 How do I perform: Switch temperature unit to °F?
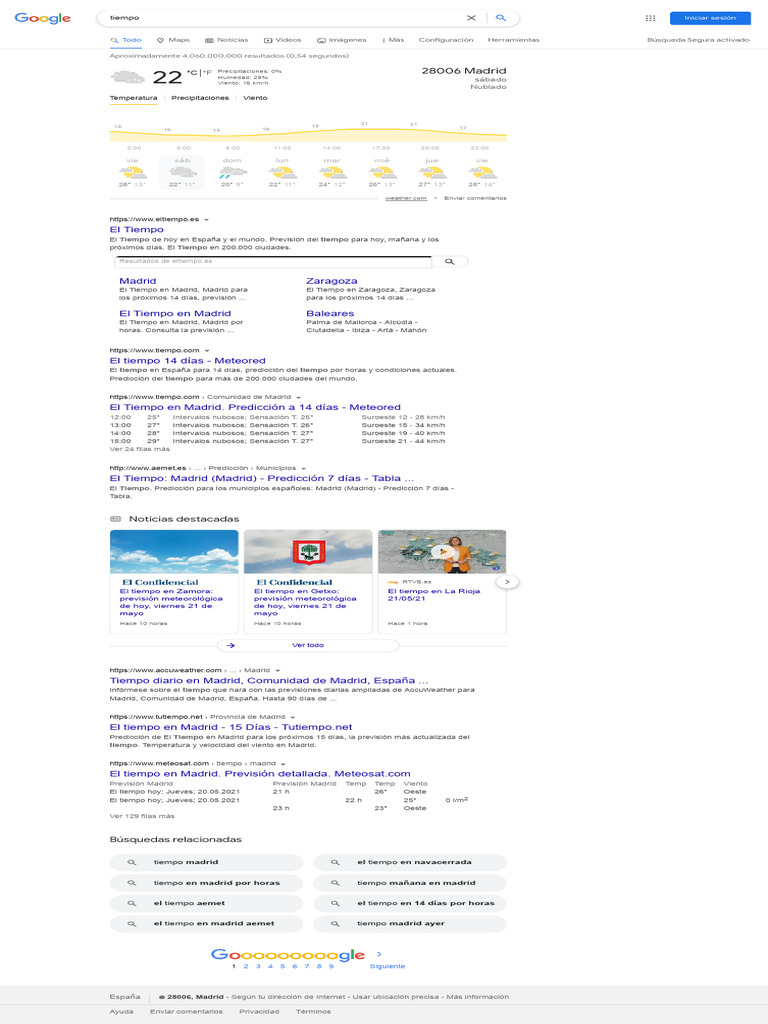pyautogui.click(x=208, y=72)
